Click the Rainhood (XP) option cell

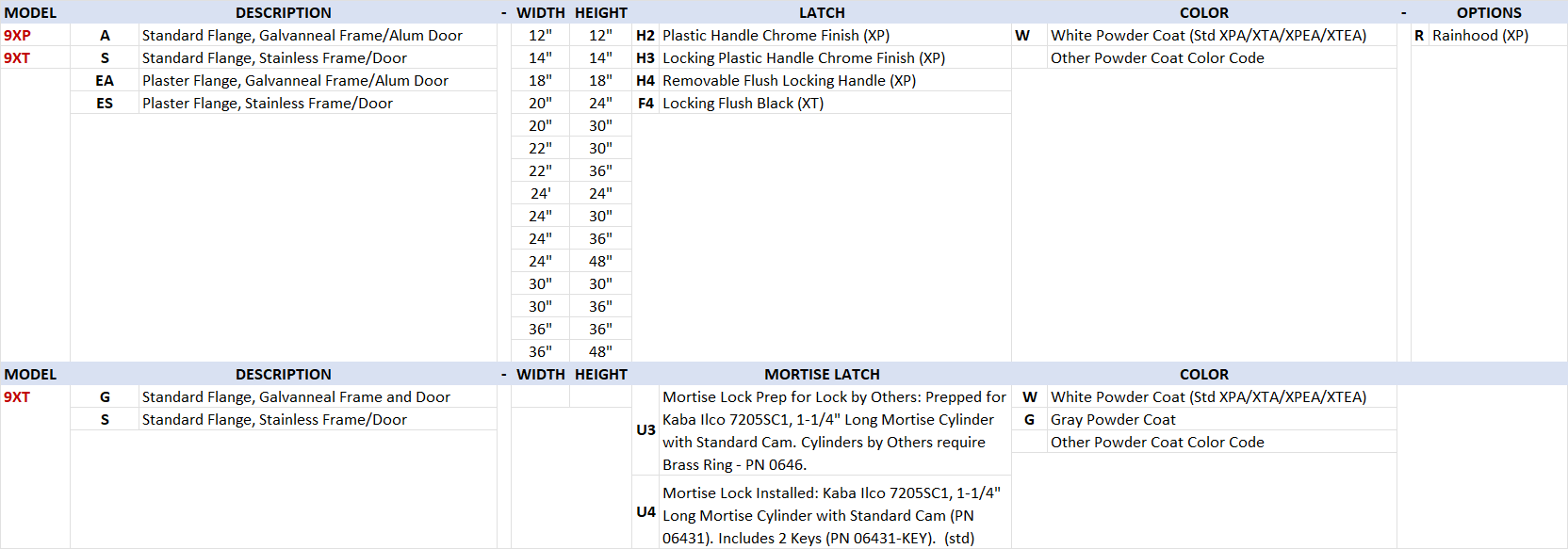(x=1479, y=36)
